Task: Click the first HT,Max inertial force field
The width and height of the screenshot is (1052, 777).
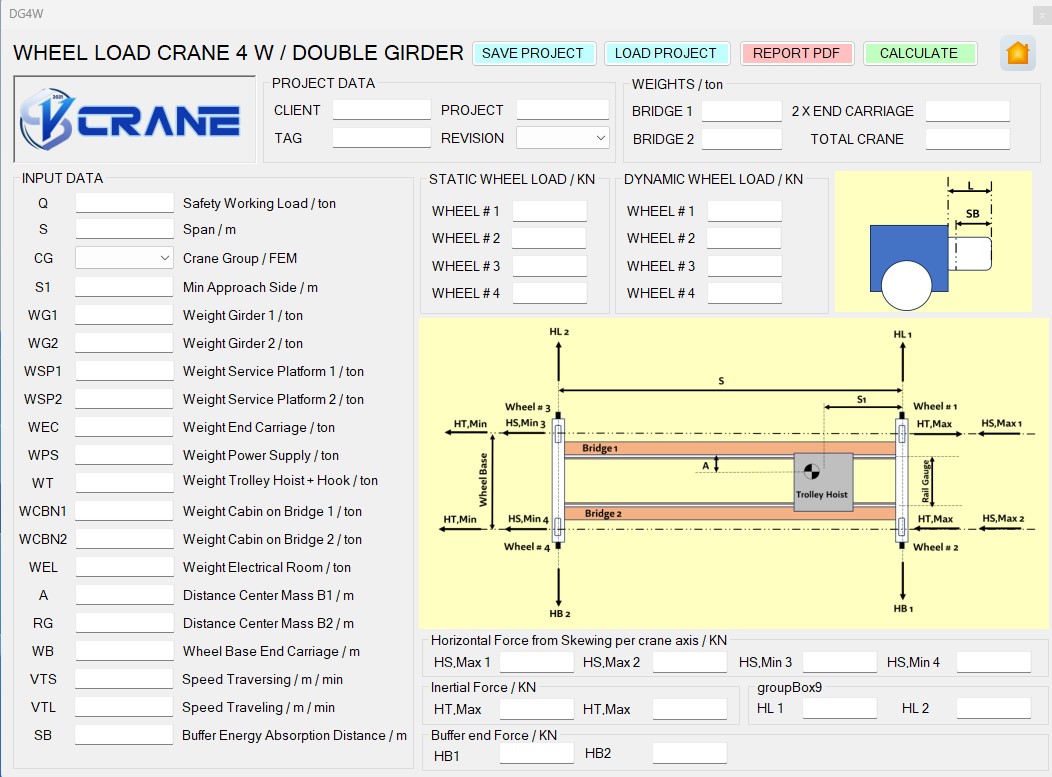Action: 537,709
